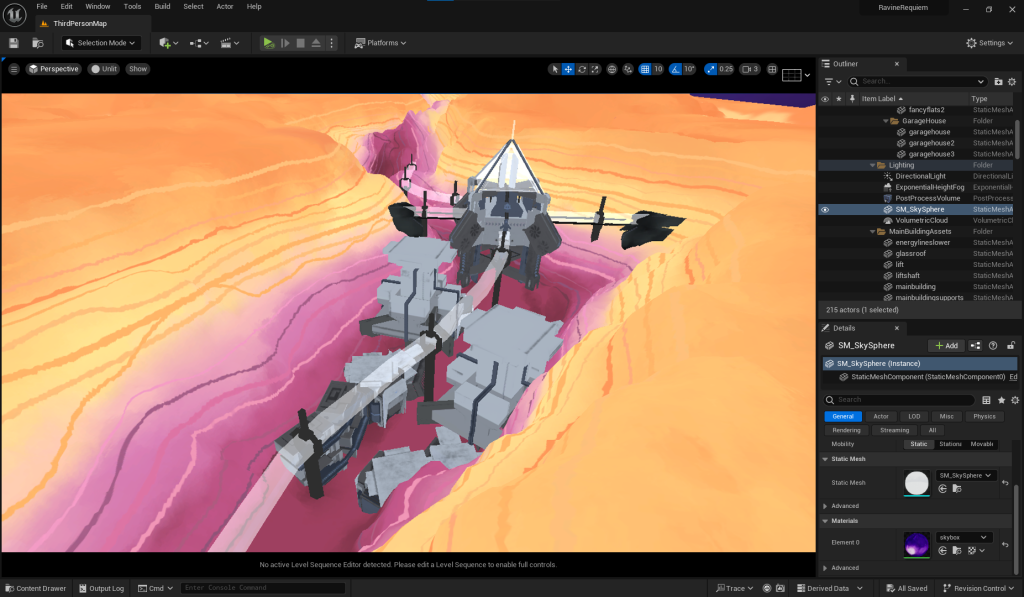The height and width of the screenshot is (597, 1024).
Task: Create new folder in Outliner
Action: 998,82
